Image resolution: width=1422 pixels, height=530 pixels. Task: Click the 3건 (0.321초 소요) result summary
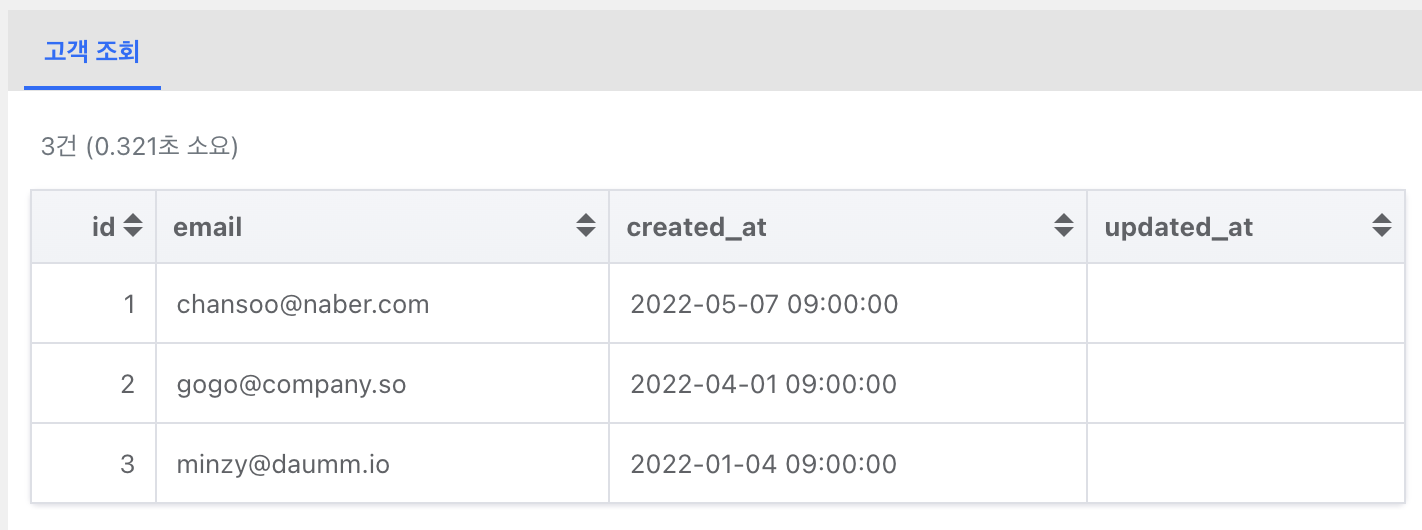click(139, 147)
